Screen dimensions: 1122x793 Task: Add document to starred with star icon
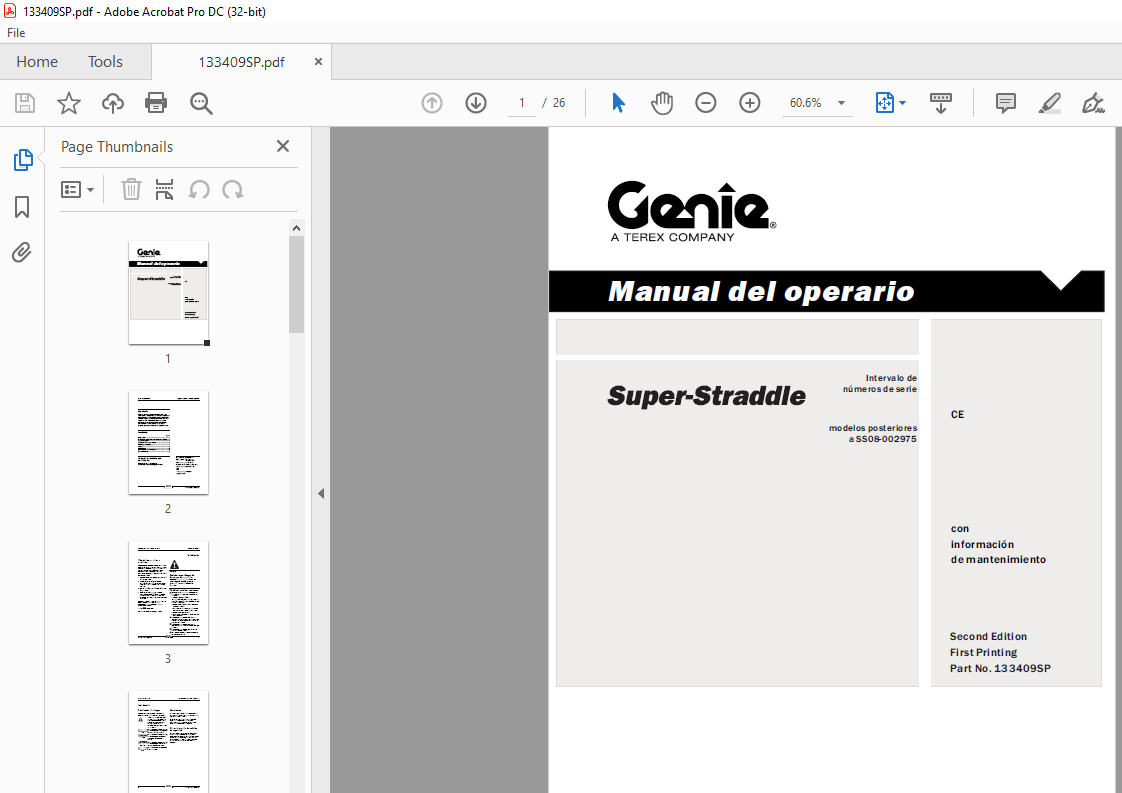(x=69, y=103)
